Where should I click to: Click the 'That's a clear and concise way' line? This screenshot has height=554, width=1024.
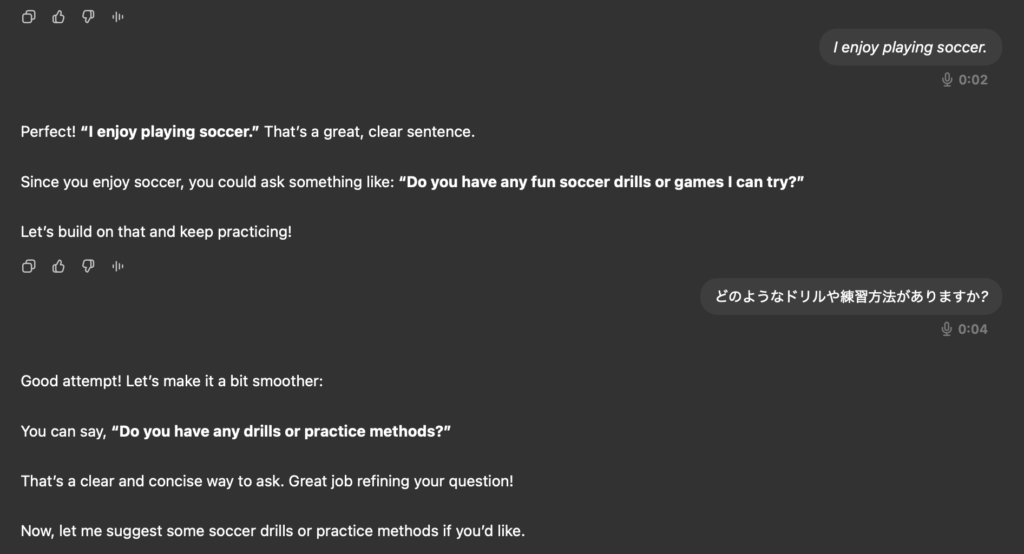point(266,481)
